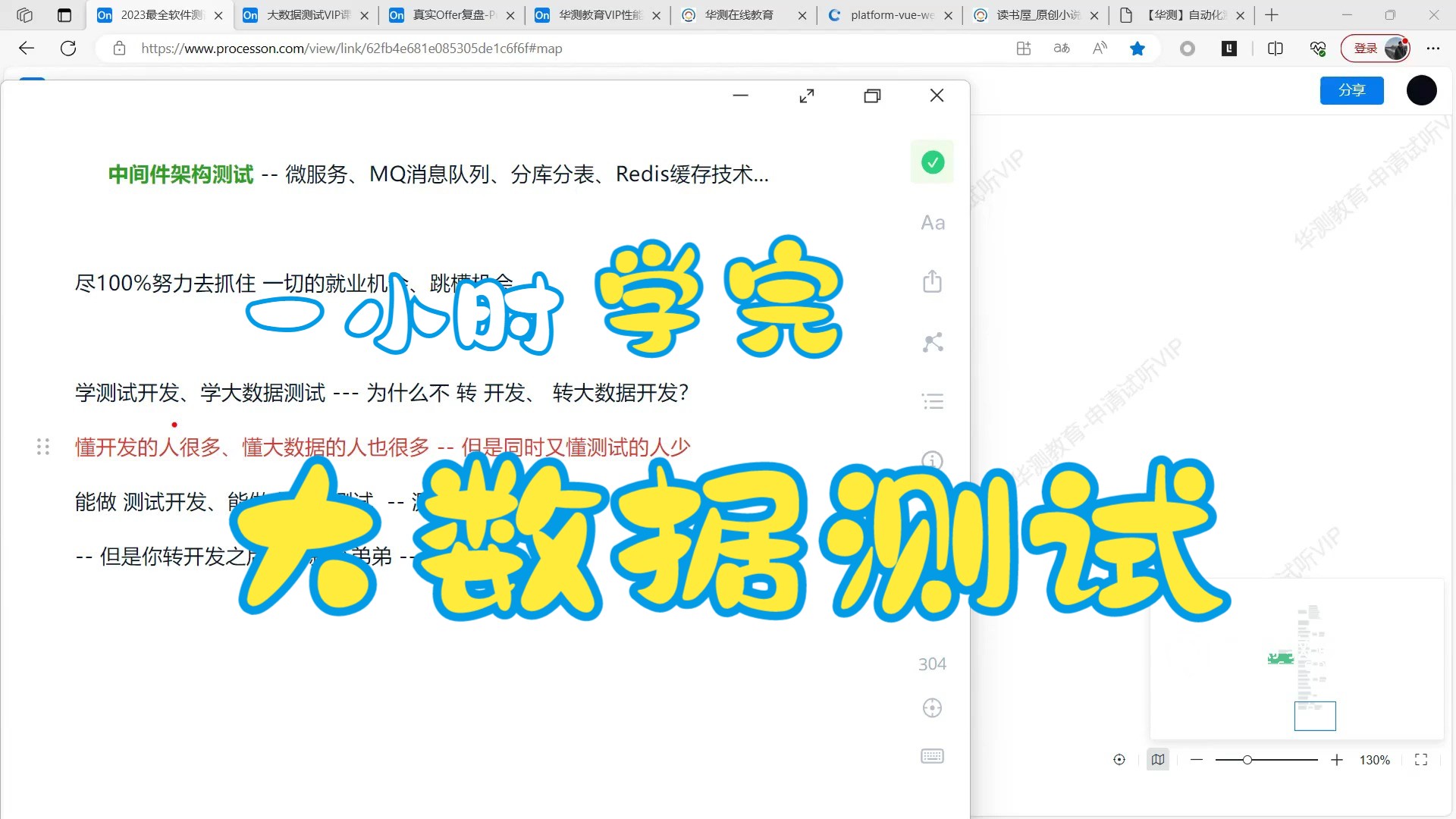This screenshot has height=819, width=1456.
Task: Expand the note popup to full screen
Action: click(807, 96)
